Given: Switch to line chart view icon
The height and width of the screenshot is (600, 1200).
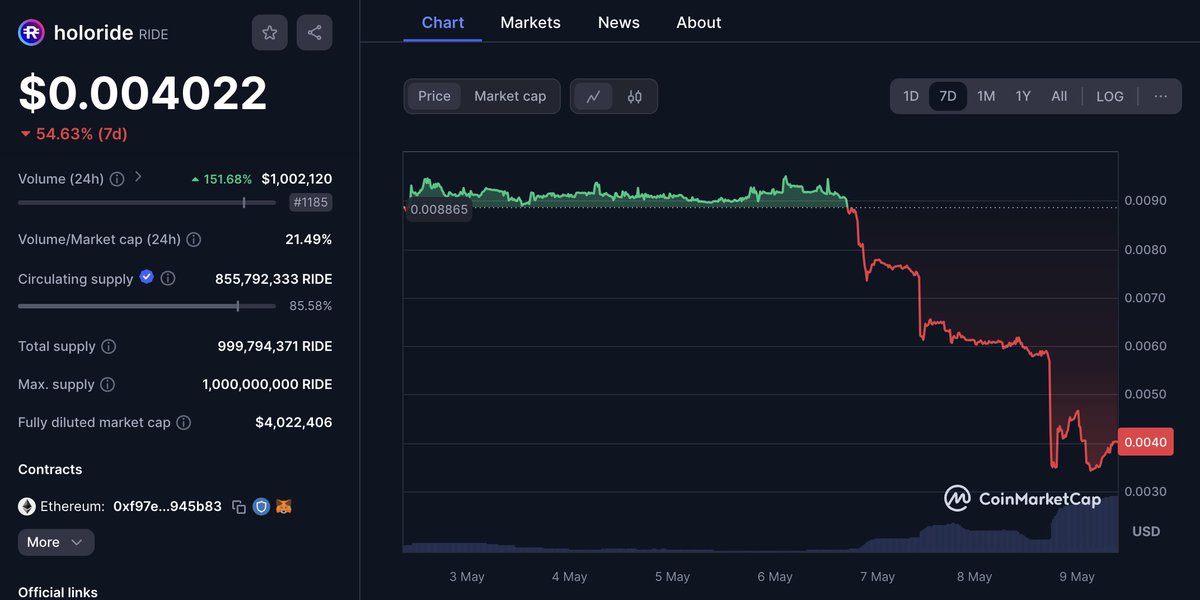Looking at the screenshot, I should pos(594,96).
